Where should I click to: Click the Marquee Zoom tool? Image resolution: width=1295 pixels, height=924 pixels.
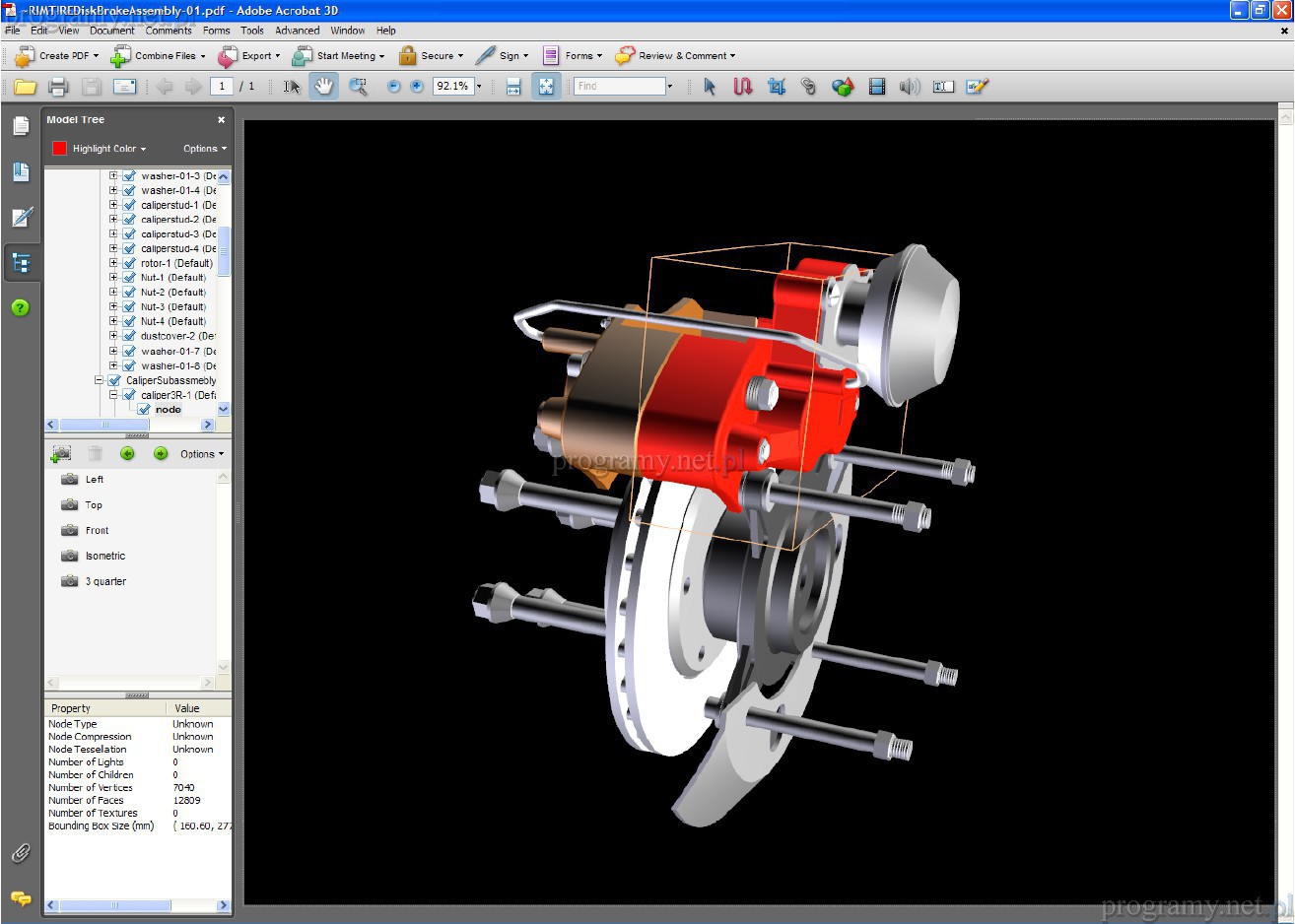click(x=358, y=87)
